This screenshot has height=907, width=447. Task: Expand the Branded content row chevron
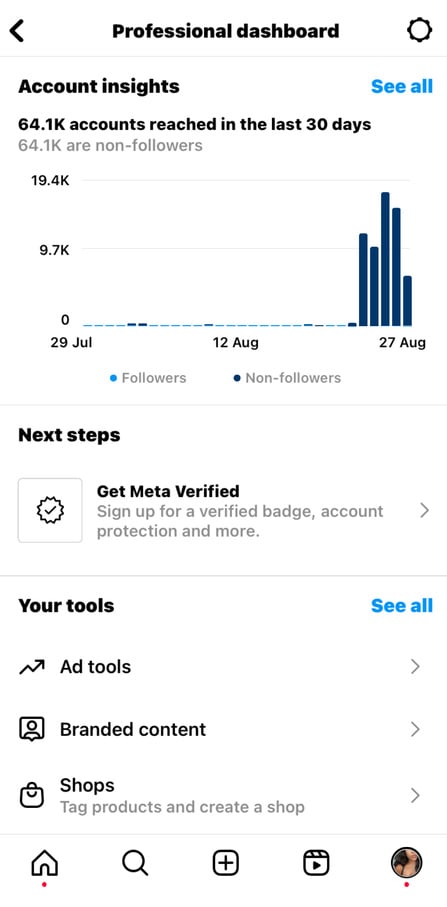(415, 729)
